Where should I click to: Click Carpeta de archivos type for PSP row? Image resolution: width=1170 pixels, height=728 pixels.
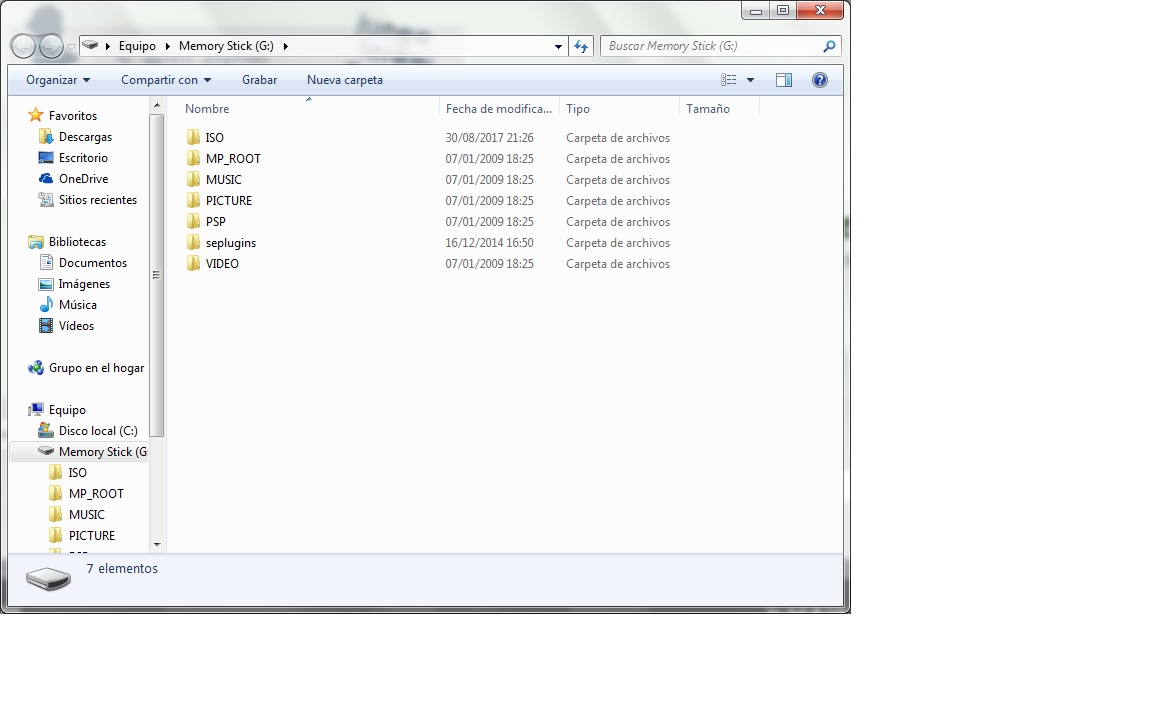[x=618, y=222]
